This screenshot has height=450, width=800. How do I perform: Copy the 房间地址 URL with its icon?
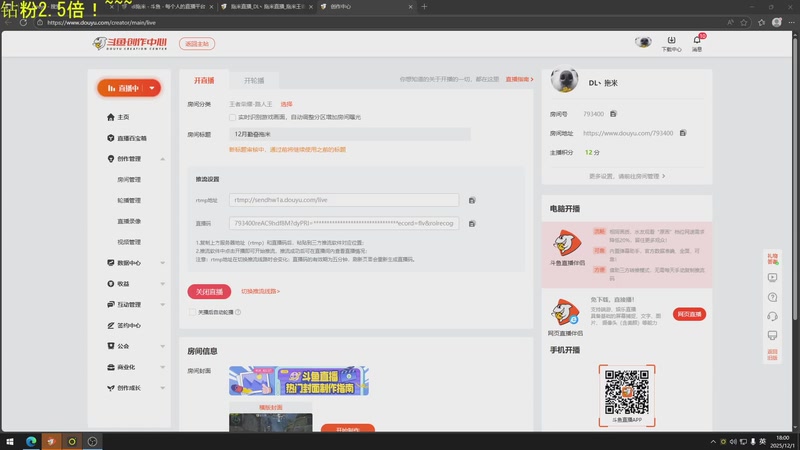[683, 133]
